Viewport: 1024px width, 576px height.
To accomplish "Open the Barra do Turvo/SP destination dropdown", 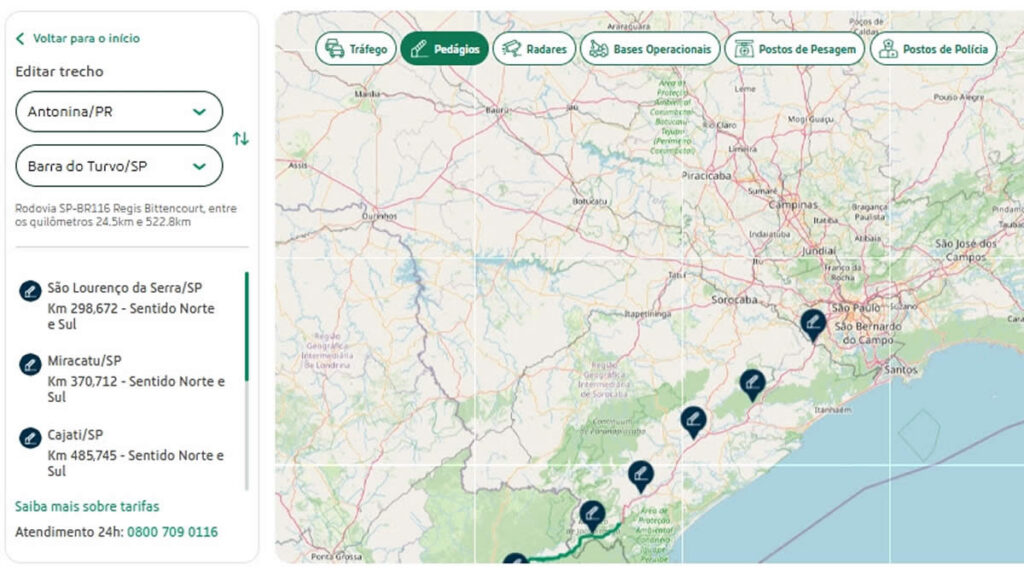I will click(x=119, y=166).
